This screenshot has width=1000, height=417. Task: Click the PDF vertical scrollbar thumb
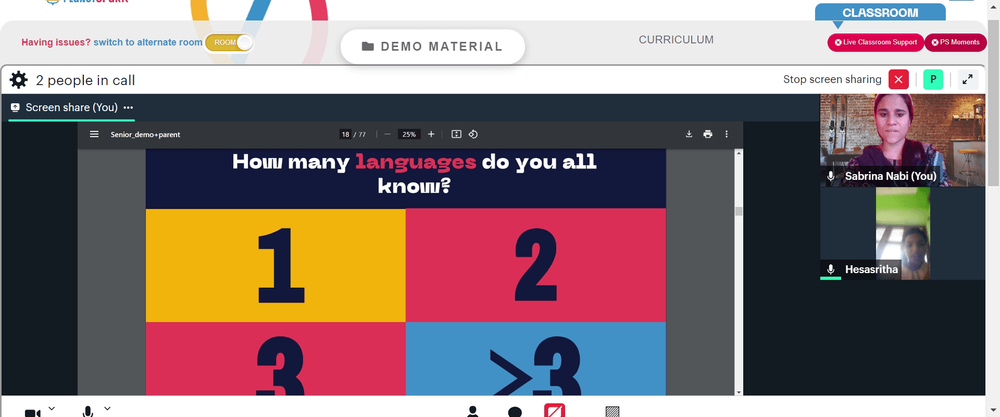pos(739,211)
